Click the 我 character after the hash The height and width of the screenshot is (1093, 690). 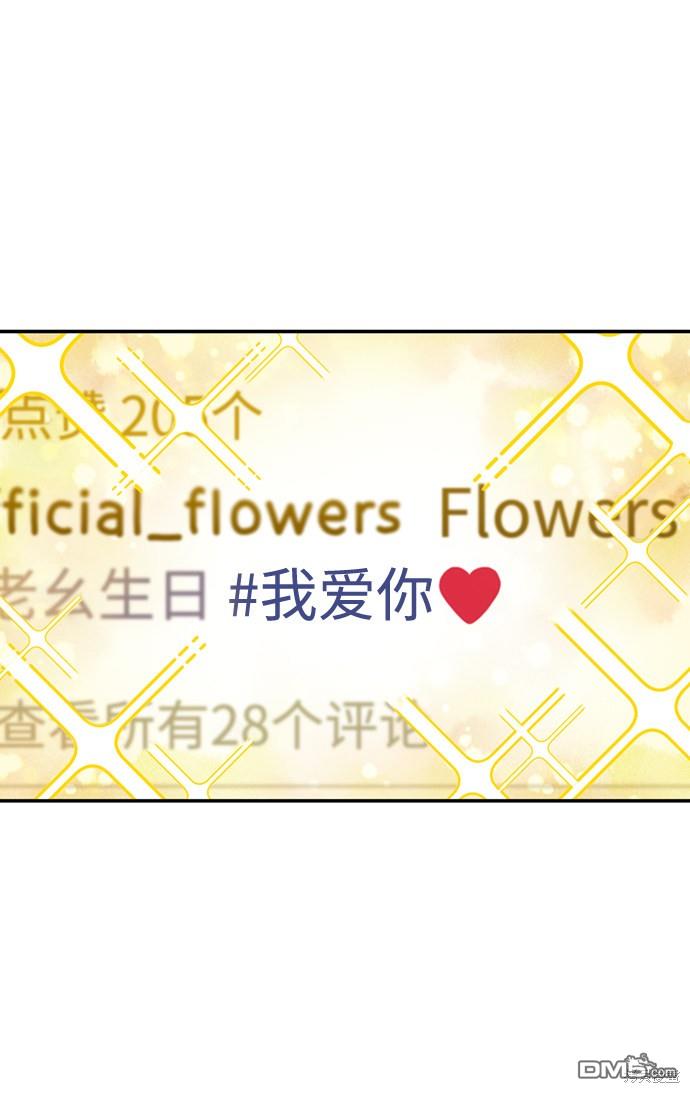pyautogui.click(x=288, y=595)
